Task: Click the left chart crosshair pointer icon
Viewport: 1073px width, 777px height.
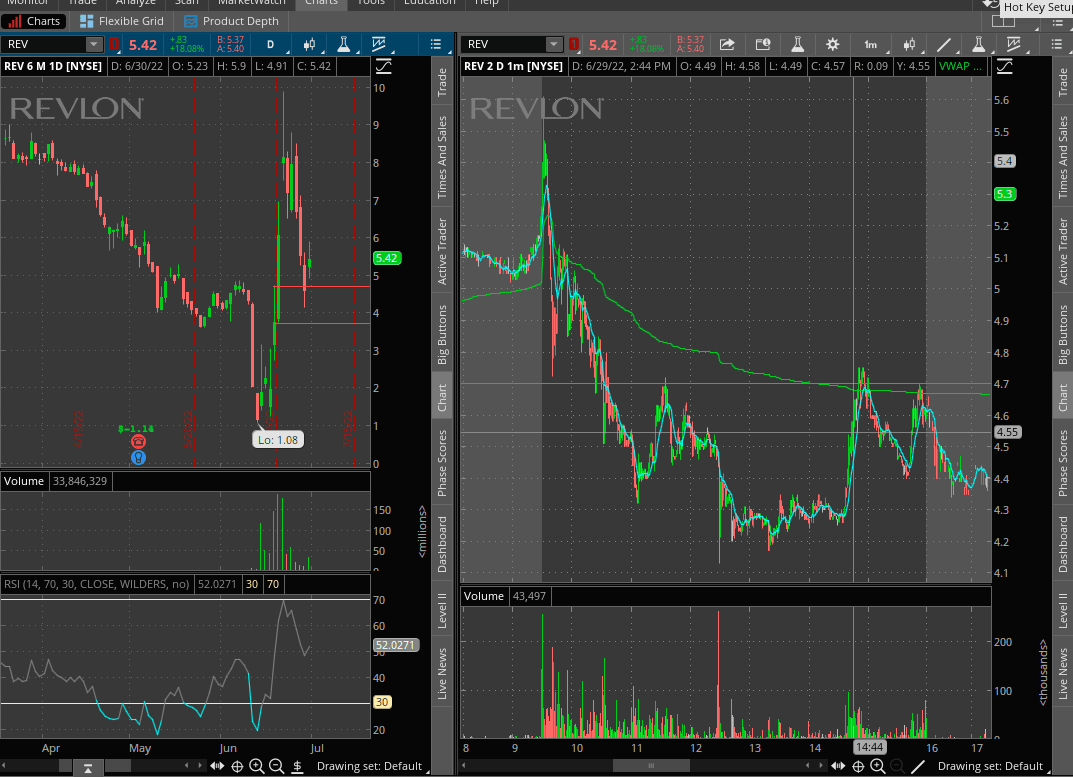Action: click(x=237, y=766)
